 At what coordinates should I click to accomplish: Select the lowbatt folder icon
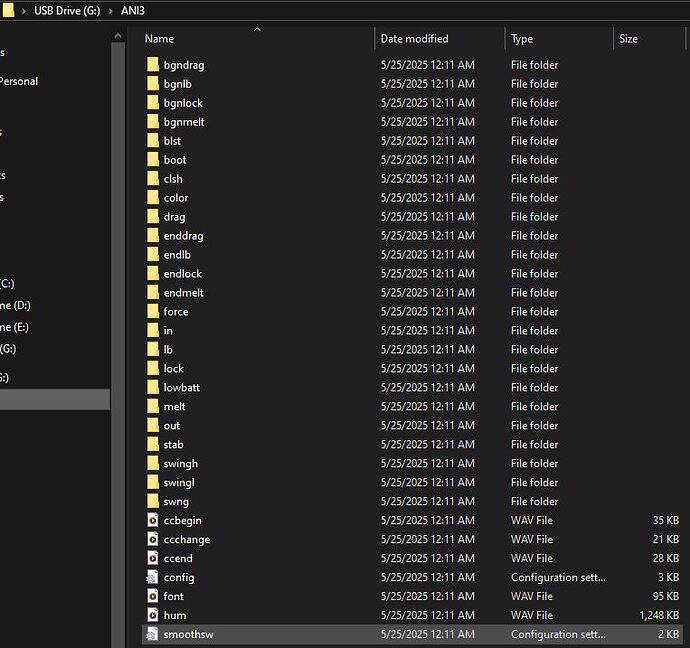pyautogui.click(x=153, y=388)
